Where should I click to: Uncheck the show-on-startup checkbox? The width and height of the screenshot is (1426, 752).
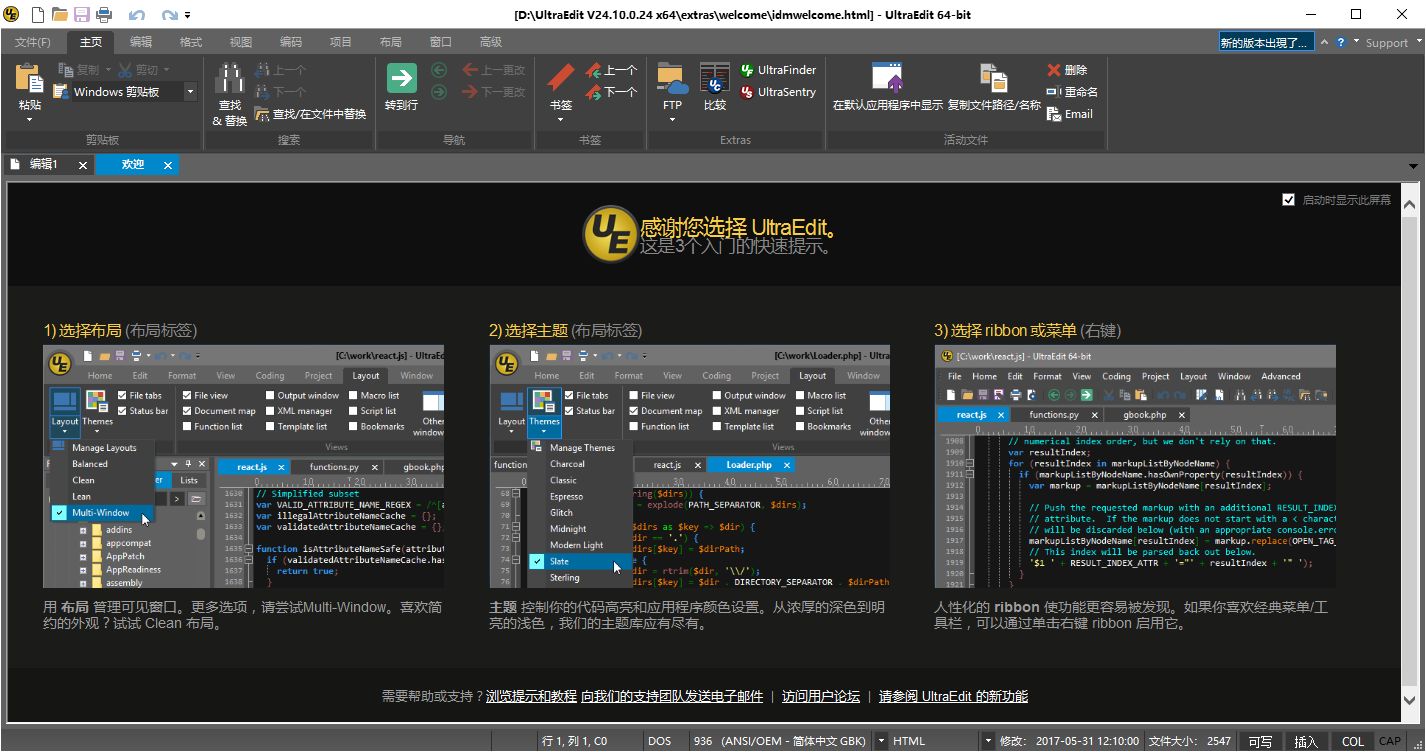coord(1288,200)
